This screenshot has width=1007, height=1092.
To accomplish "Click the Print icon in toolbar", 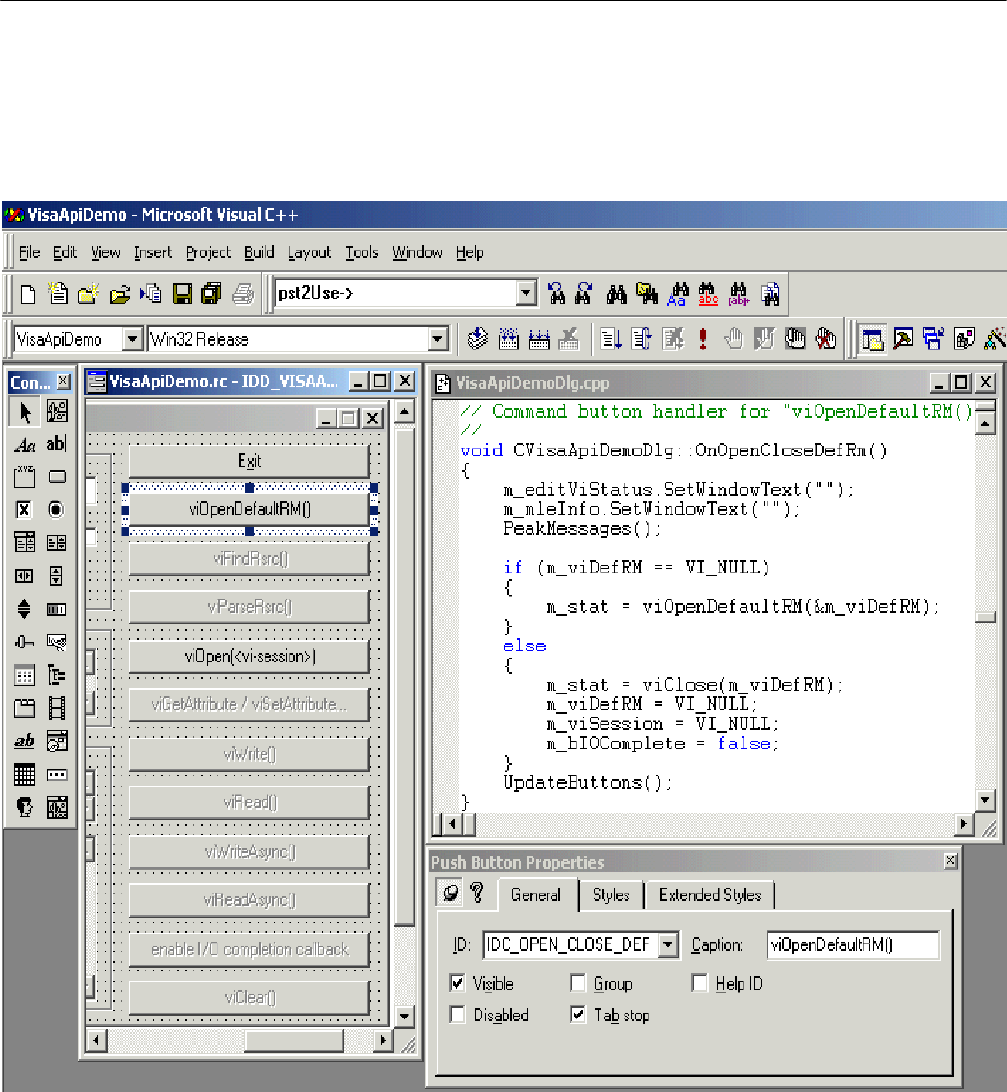I will point(242,294).
